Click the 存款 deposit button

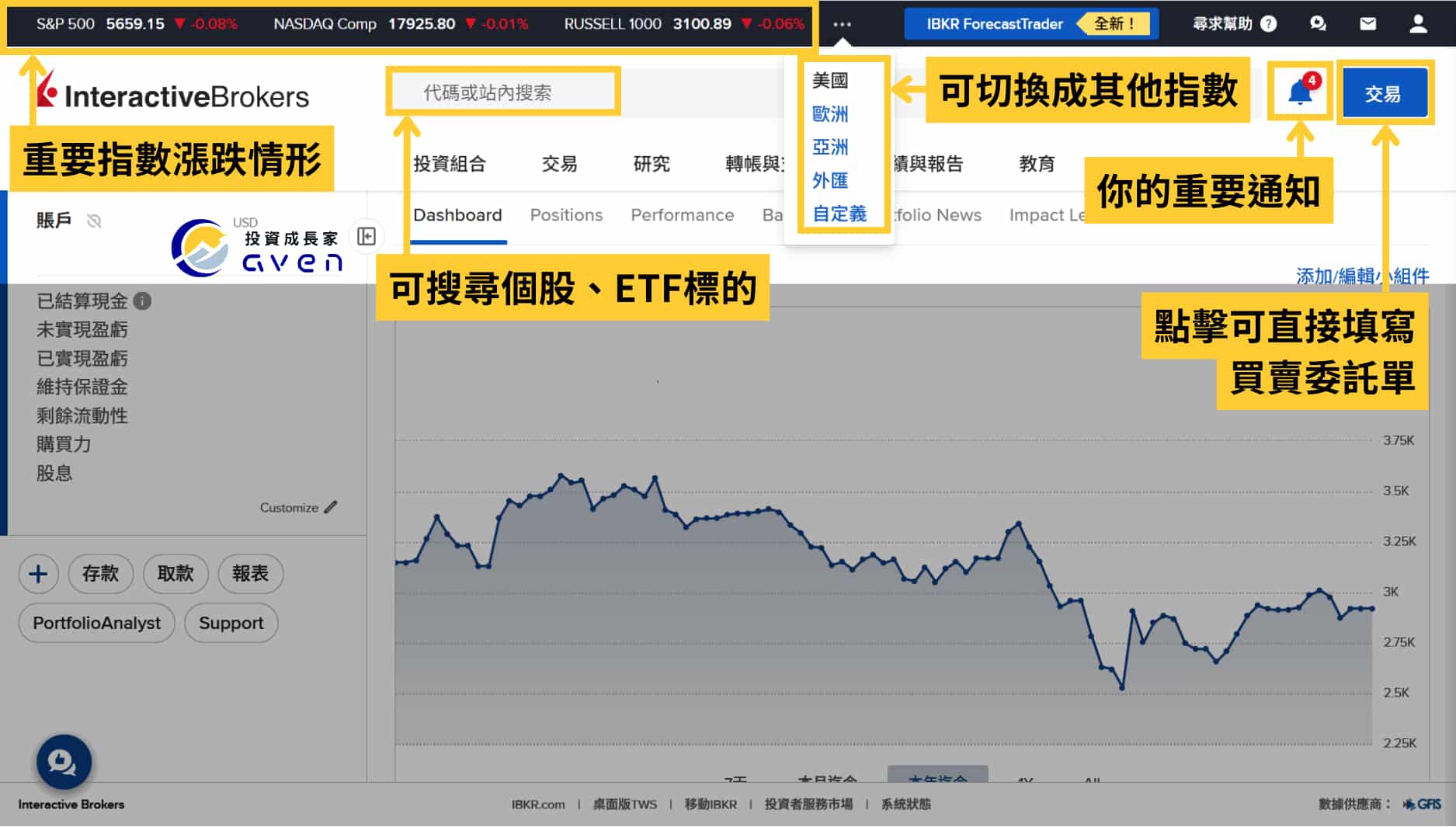pyautogui.click(x=101, y=574)
